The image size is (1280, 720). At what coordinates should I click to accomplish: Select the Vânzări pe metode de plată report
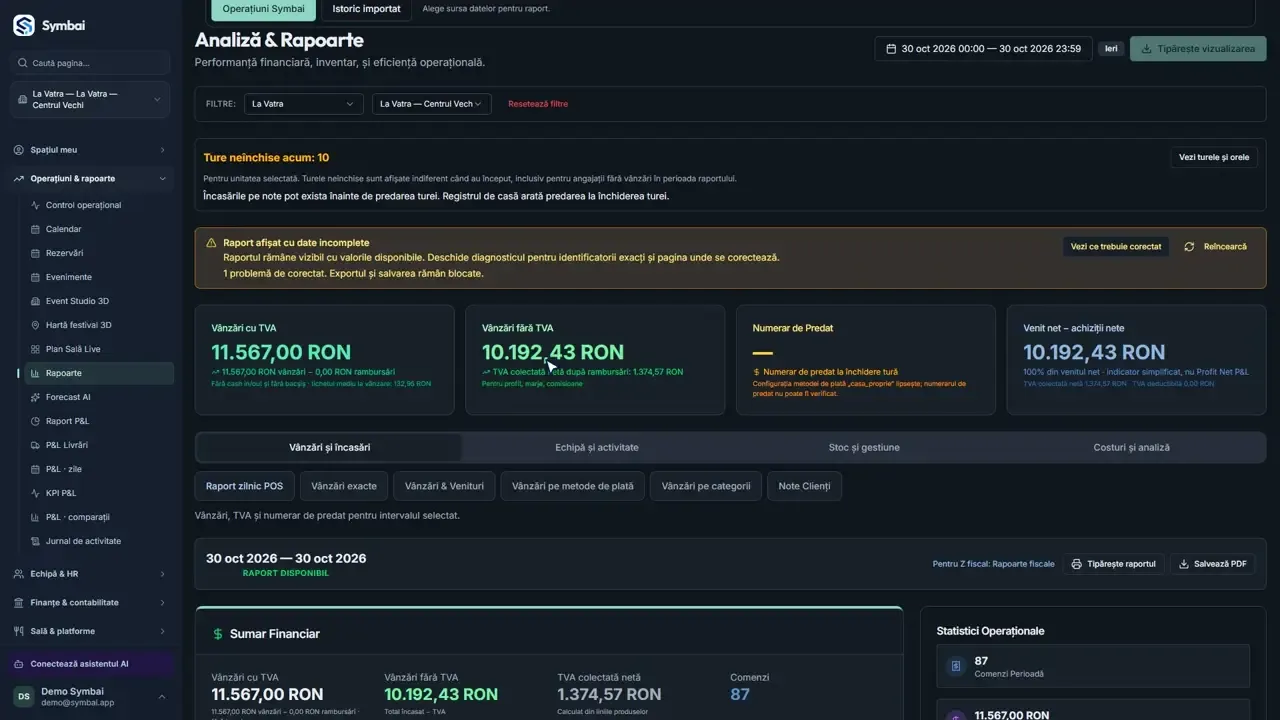coord(572,487)
